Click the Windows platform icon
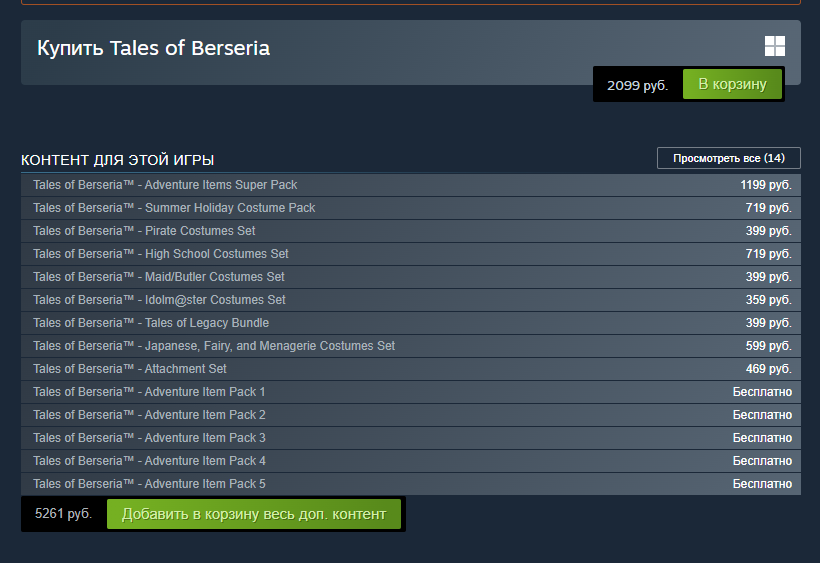The image size is (820, 563). tap(774, 46)
